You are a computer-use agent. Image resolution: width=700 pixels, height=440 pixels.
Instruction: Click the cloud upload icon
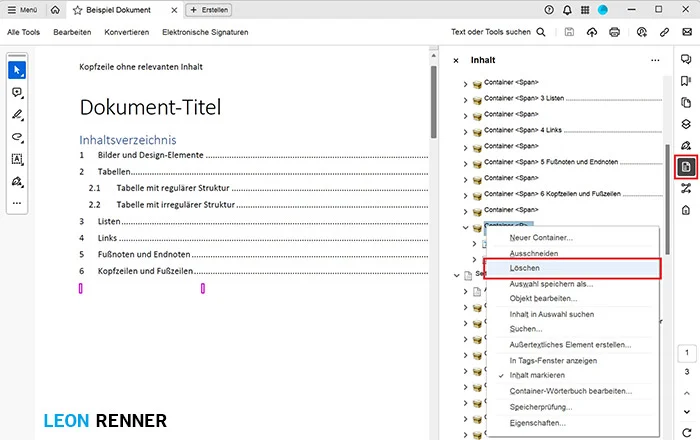pyautogui.click(x=592, y=32)
